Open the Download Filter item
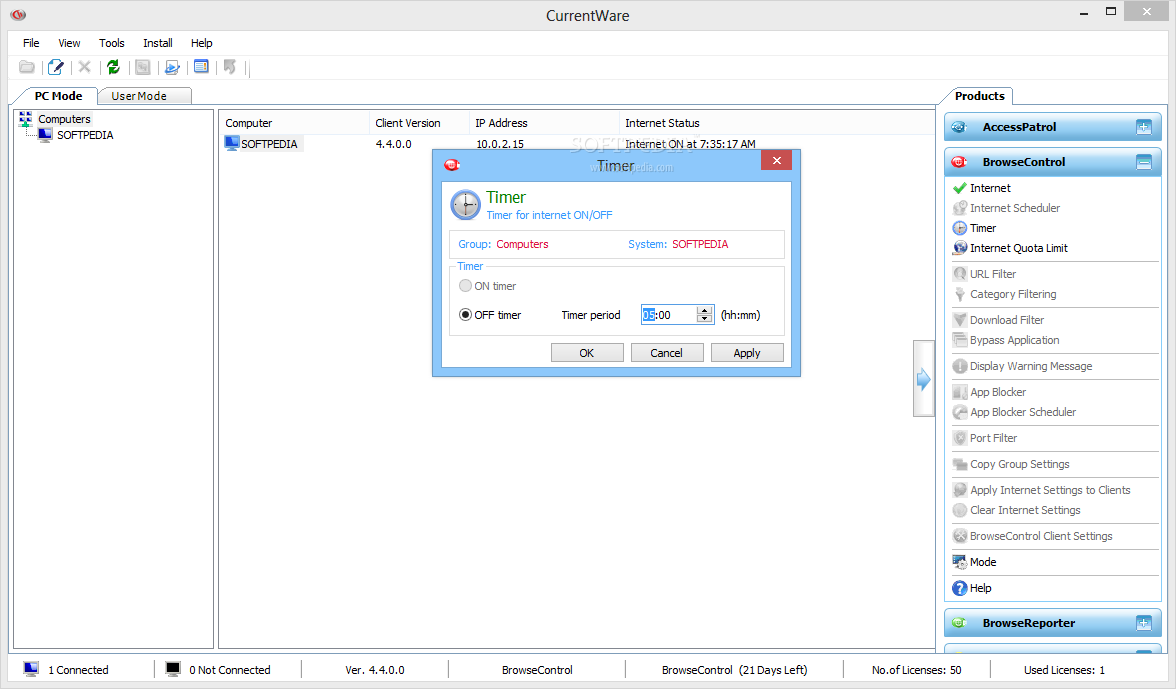1176x689 pixels. (998, 320)
